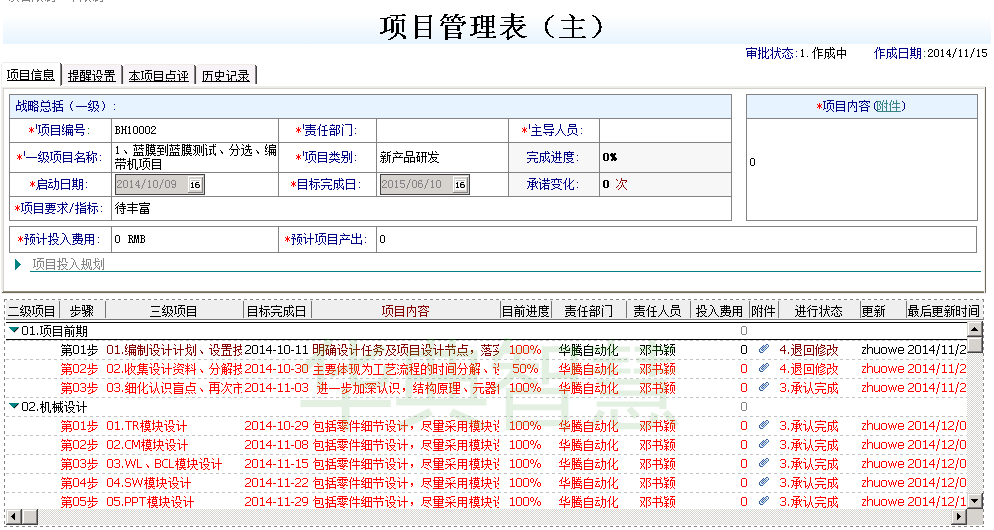
Task: Click the 责任部门 empty field
Action: click(442, 131)
